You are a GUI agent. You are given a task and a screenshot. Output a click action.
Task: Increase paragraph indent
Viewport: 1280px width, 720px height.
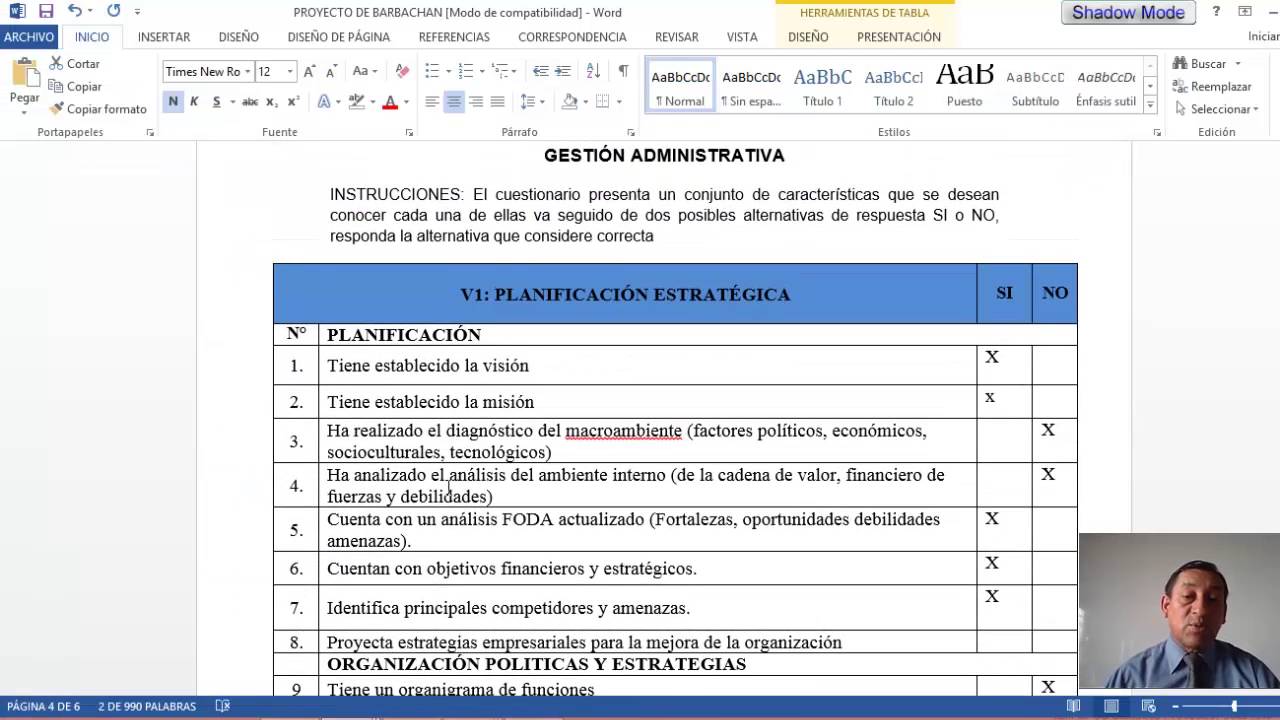tap(563, 71)
